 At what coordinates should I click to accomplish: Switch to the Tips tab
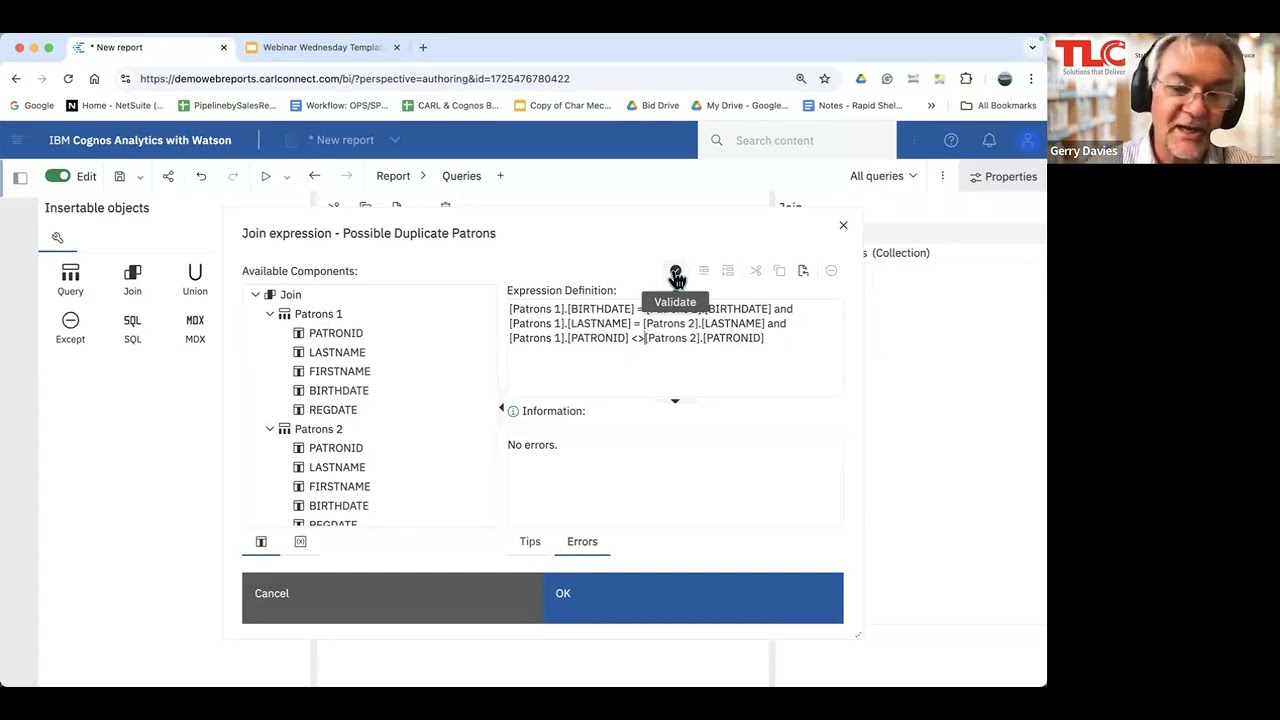(x=530, y=542)
